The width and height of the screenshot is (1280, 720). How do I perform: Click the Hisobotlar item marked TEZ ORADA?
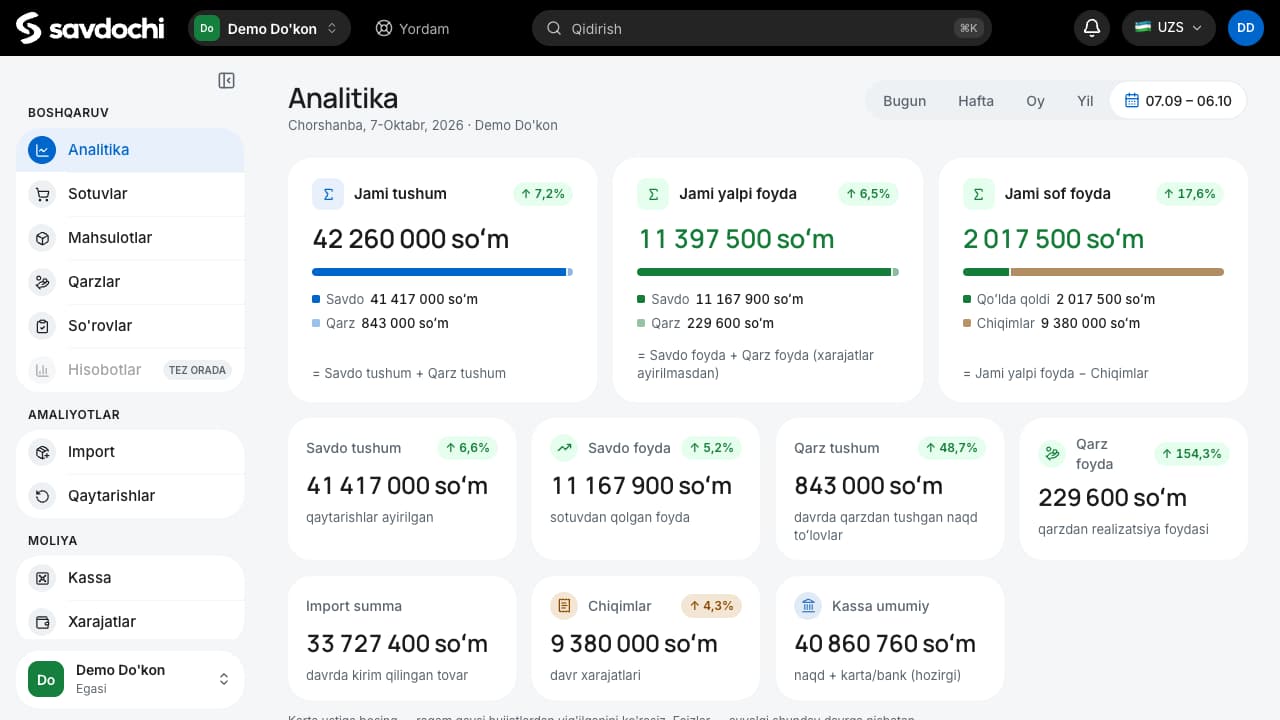pos(130,370)
